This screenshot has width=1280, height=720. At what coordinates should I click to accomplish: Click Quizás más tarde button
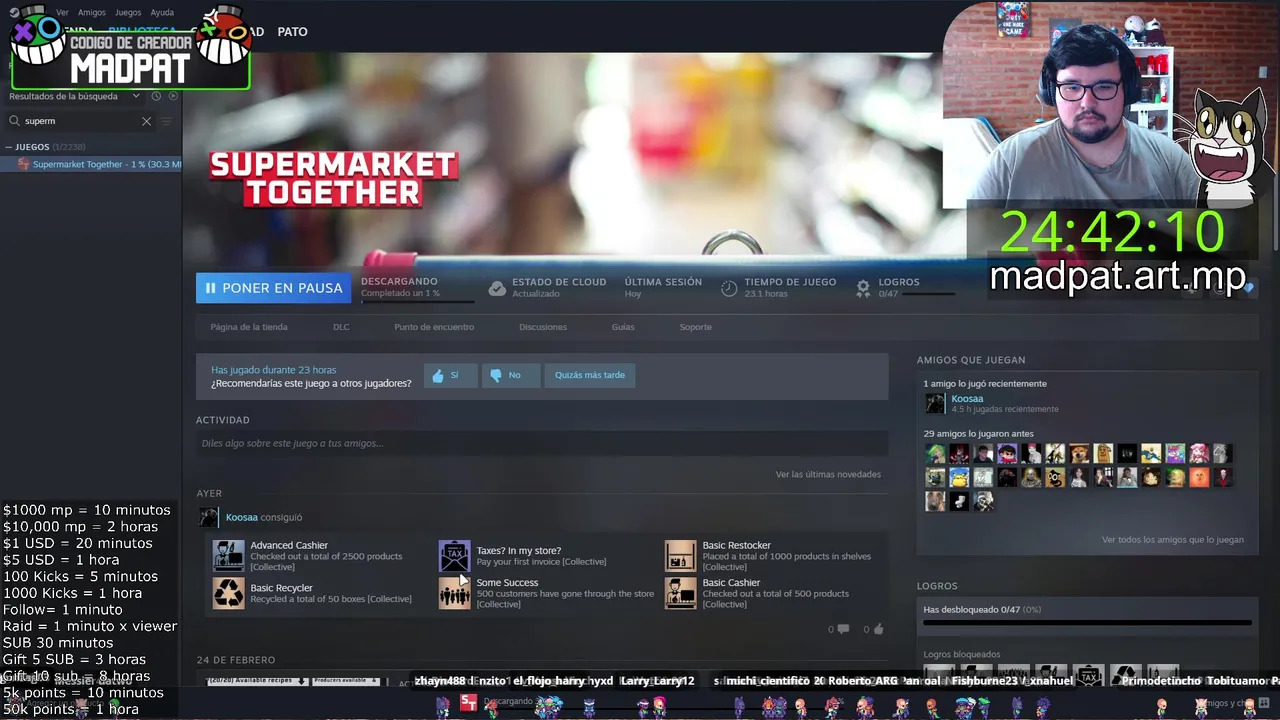coord(590,375)
